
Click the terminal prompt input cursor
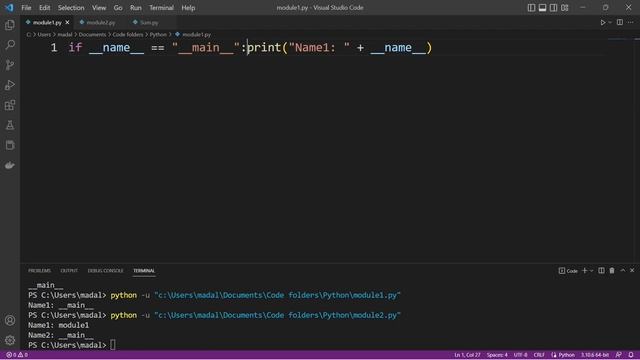tap(113, 345)
